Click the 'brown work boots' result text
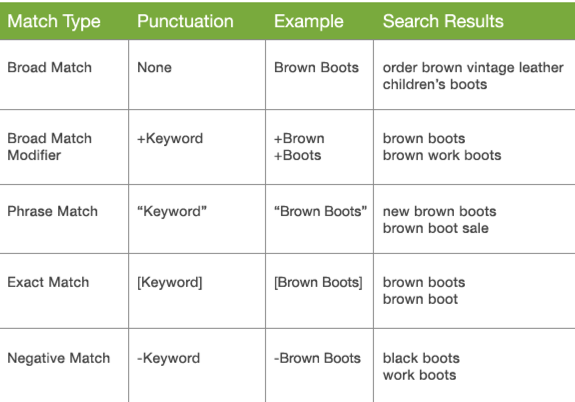The width and height of the screenshot is (575, 402). [442, 155]
